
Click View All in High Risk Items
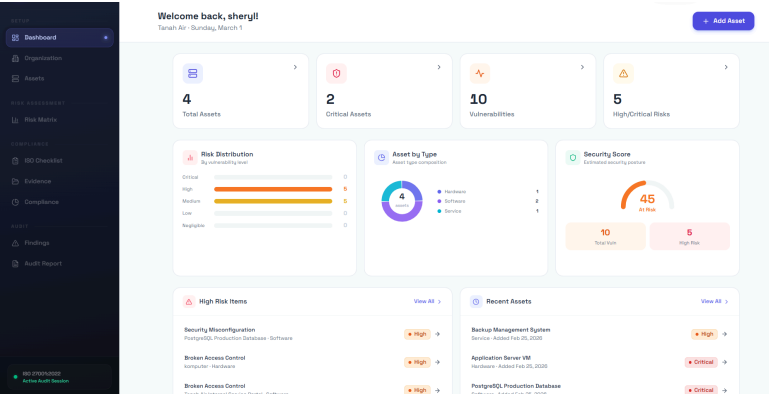point(427,301)
